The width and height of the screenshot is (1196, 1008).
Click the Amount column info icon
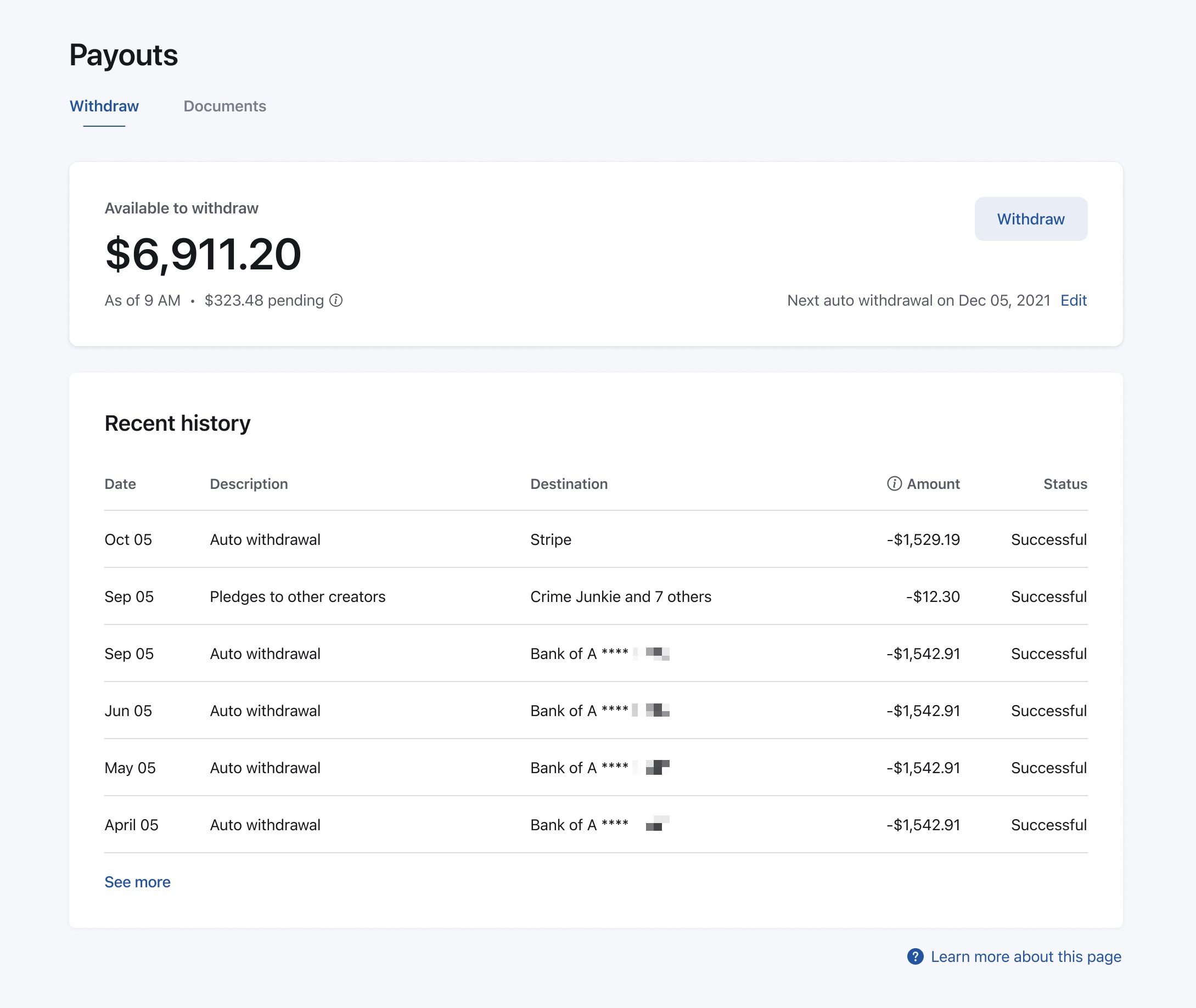pos(894,483)
